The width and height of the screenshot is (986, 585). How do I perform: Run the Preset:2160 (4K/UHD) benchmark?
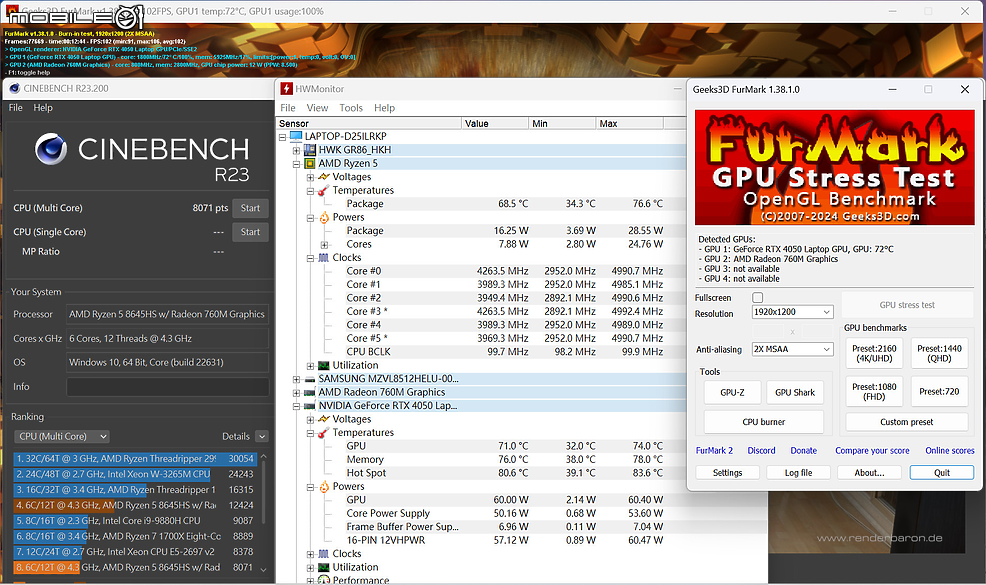tap(874, 354)
